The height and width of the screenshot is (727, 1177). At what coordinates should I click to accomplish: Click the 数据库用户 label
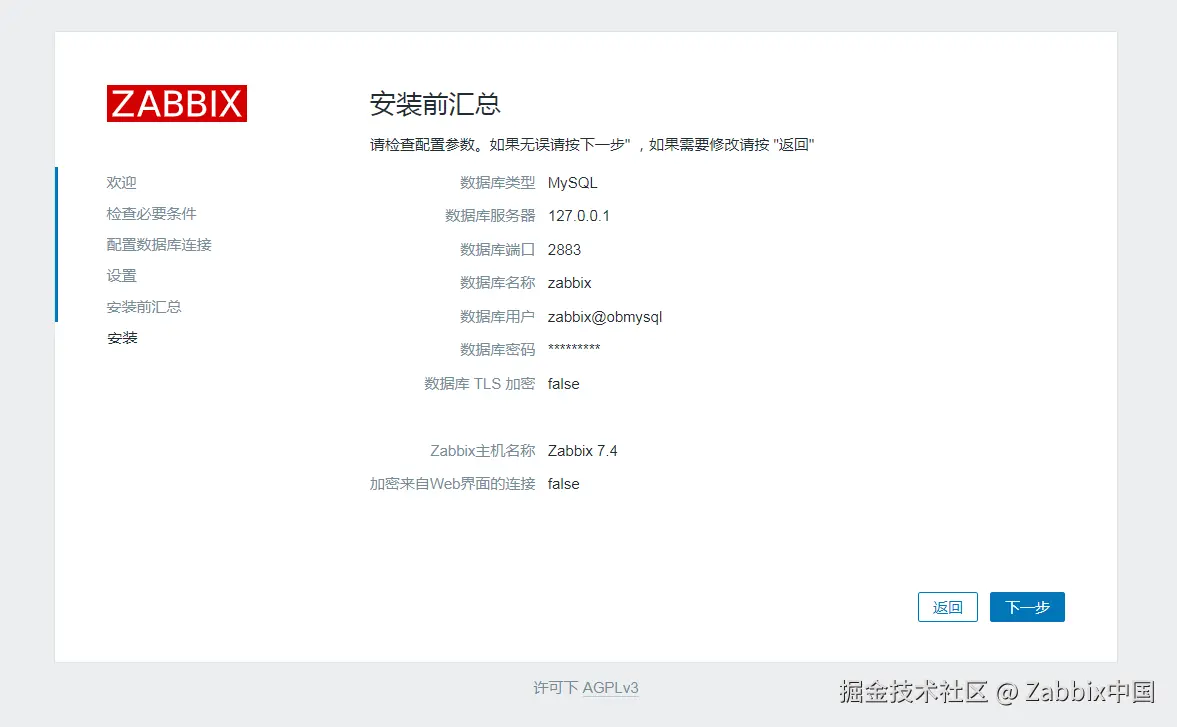coord(498,317)
